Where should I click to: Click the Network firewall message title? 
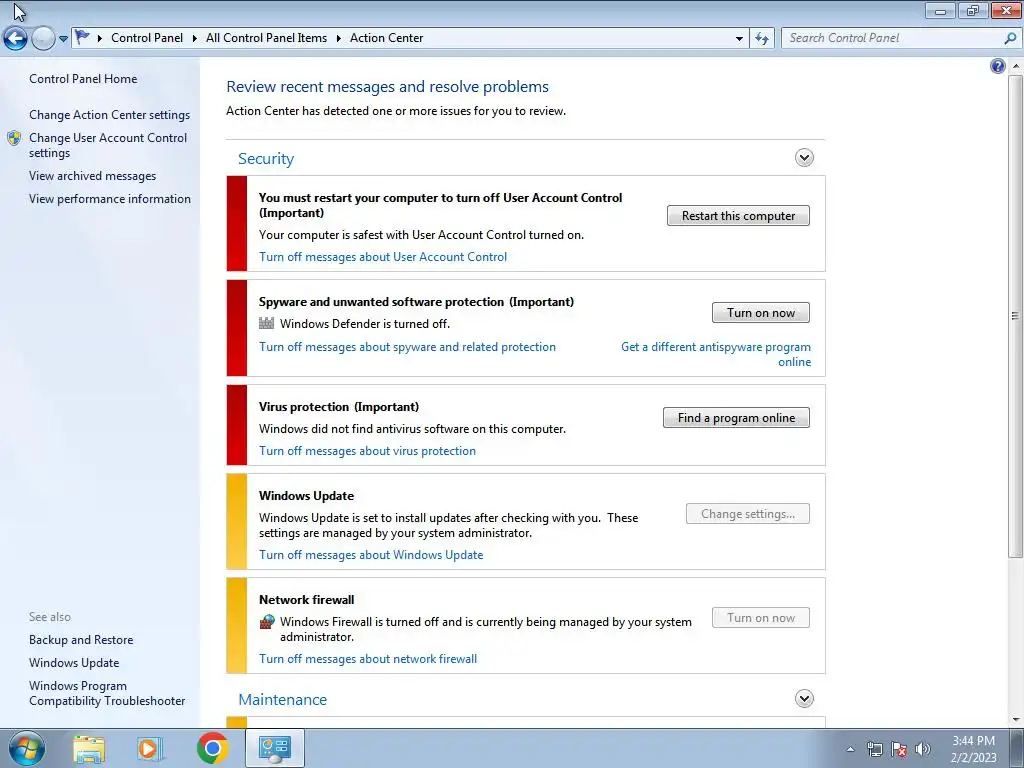click(306, 600)
